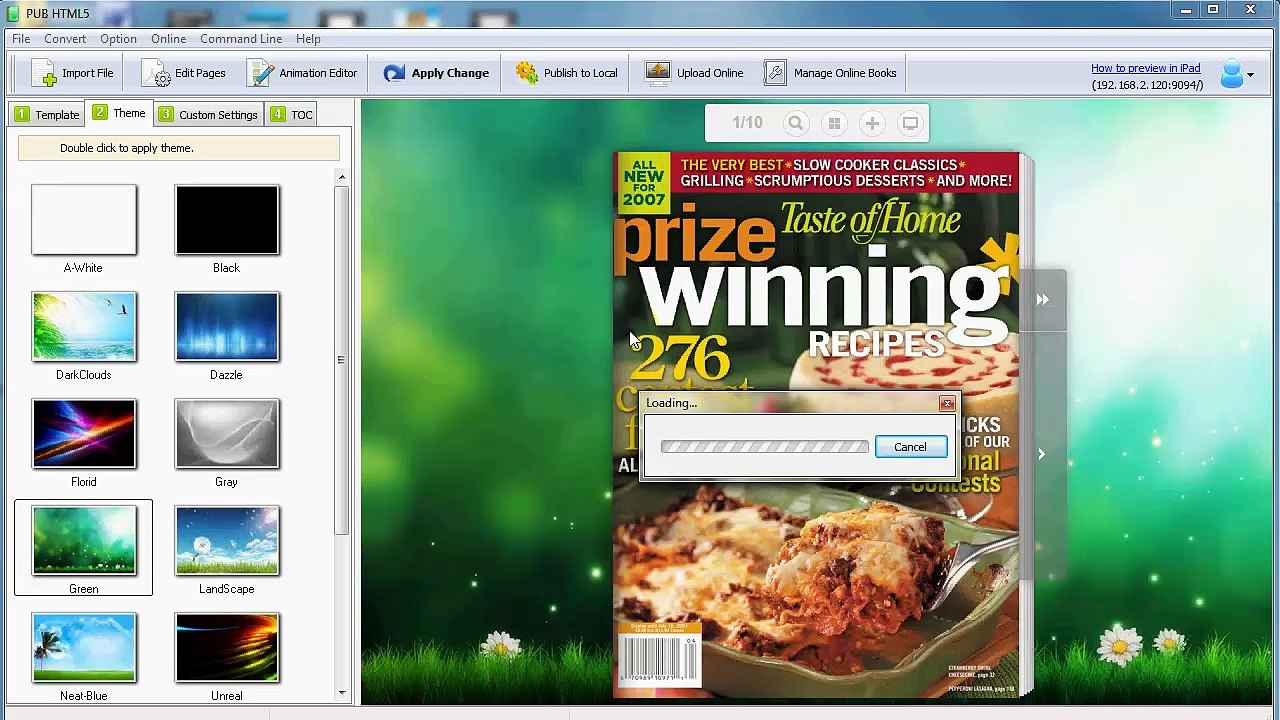This screenshot has width=1280, height=720.
Task: Expand the user account dropdown arrow
Action: click(x=1250, y=75)
